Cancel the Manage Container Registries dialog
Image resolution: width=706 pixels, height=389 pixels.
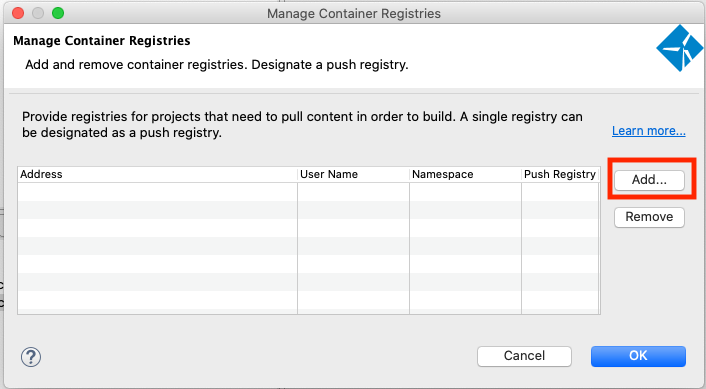[524, 356]
